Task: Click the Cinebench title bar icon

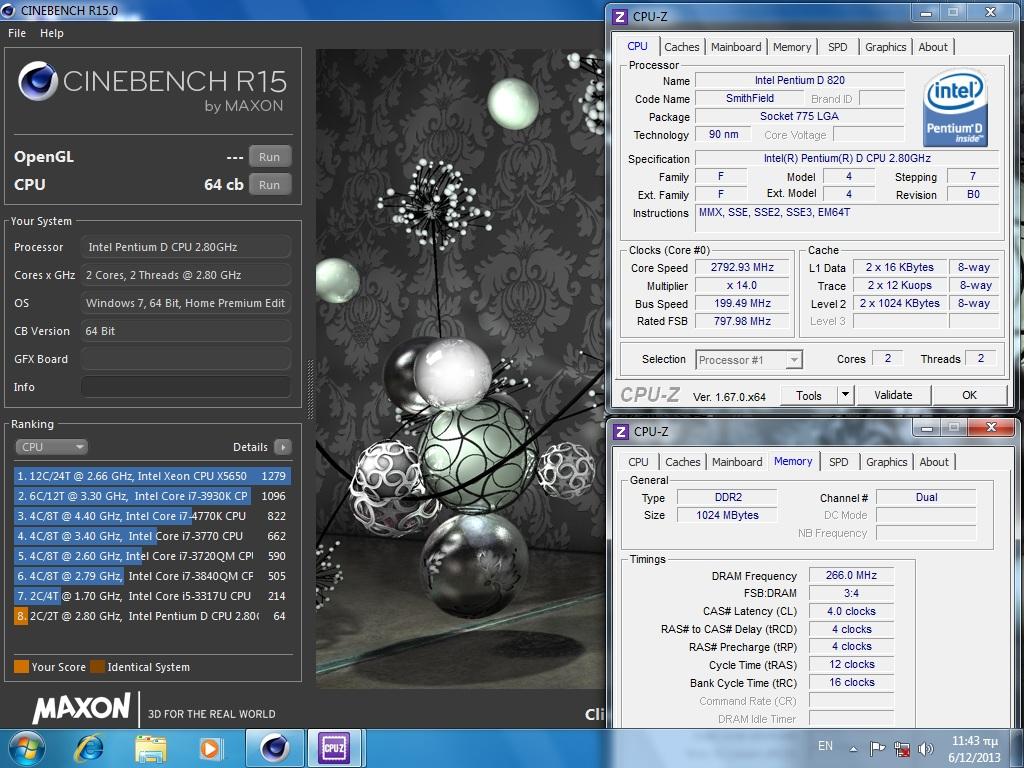Action: click(x=8, y=10)
